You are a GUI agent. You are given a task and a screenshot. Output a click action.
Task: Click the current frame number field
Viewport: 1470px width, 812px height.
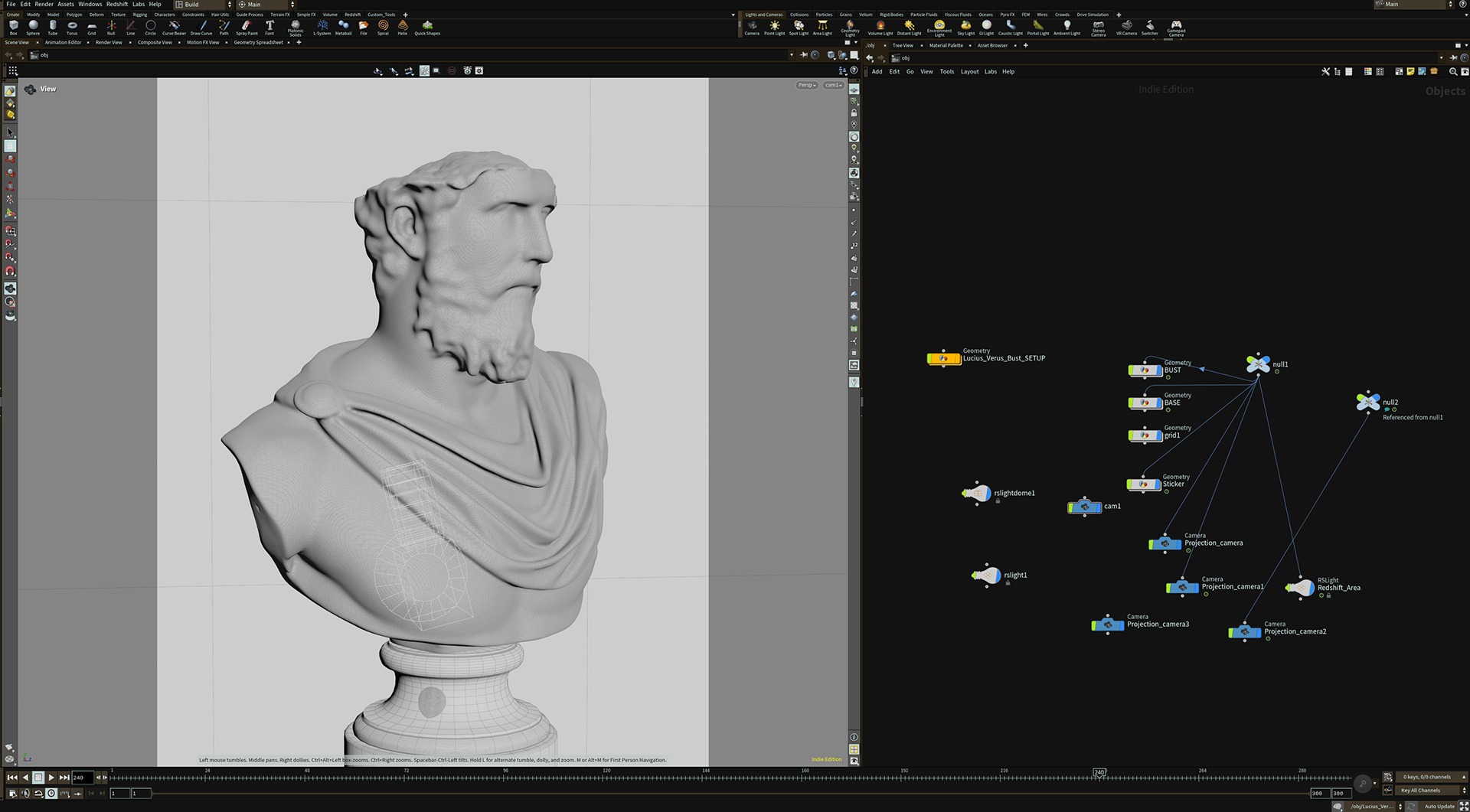pyautogui.click(x=83, y=778)
